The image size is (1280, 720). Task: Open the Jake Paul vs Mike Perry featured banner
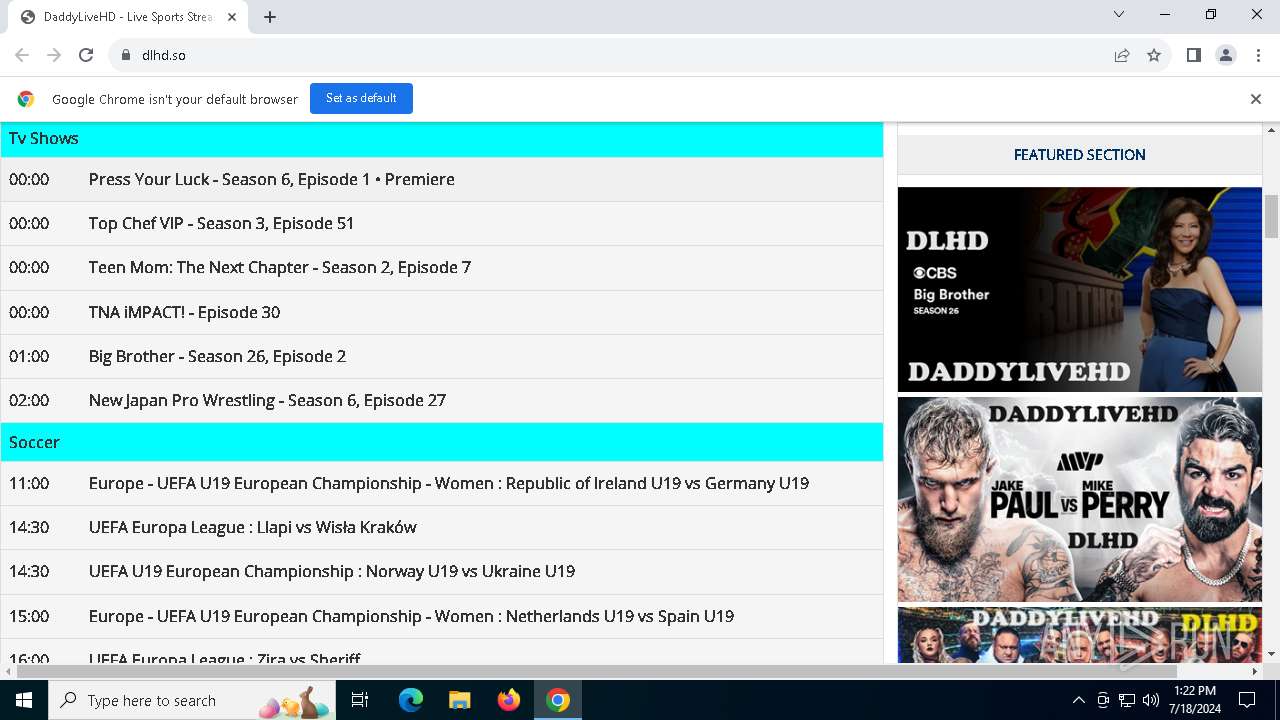click(x=1079, y=499)
